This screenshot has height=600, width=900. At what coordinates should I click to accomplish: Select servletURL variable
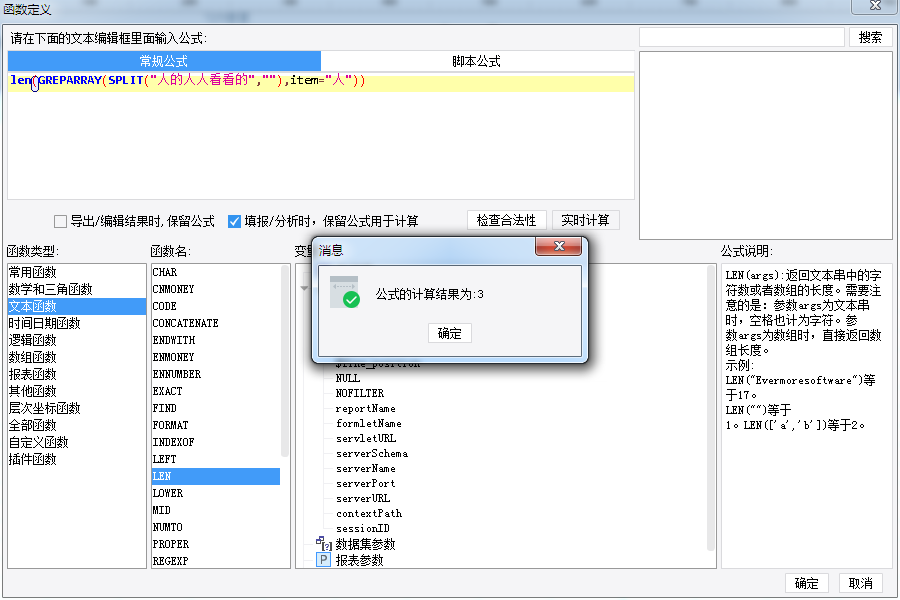(x=366, y=438)
